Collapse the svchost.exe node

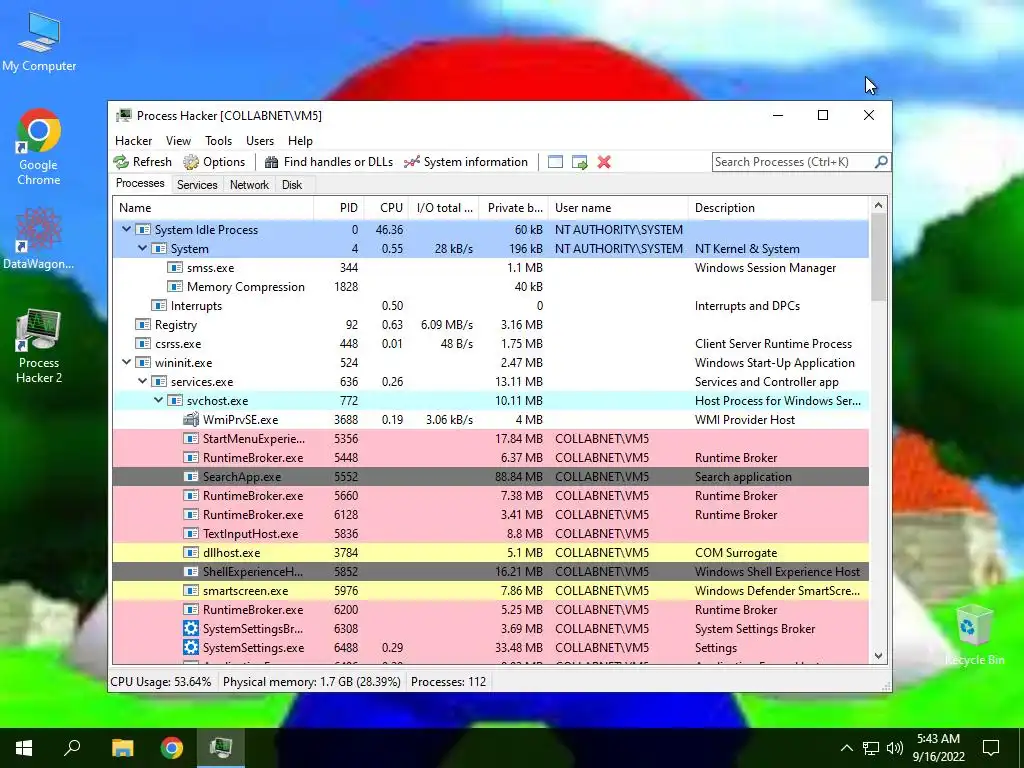(159, 400)
